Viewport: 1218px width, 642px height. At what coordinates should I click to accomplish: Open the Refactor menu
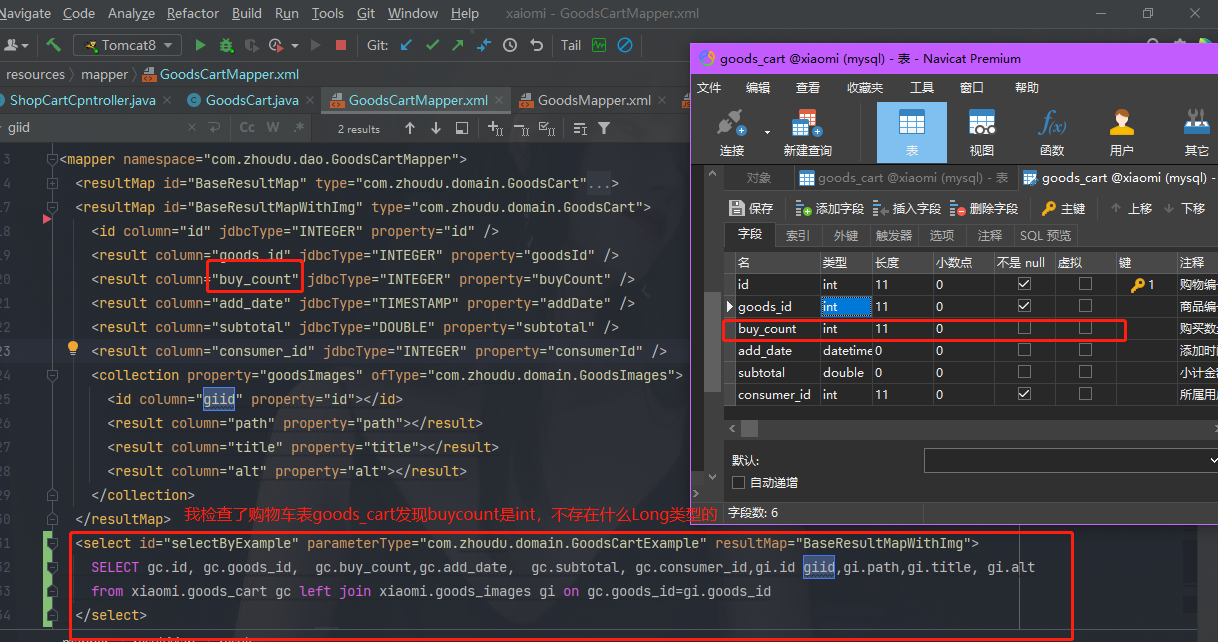(193, 13)
